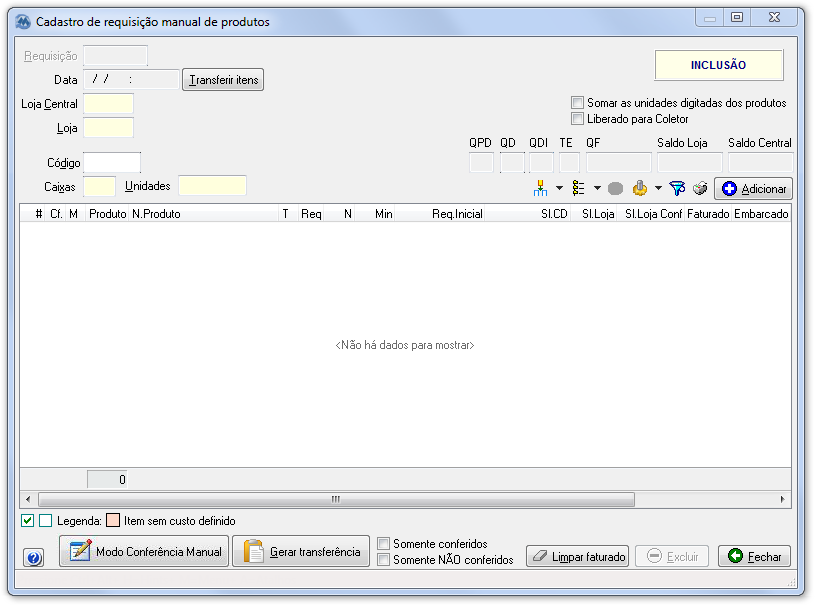The width and height of the screenshot is (815, 605).
Task: Click the Item sem custo definido color swatch
Action: (x=113, y=520)
